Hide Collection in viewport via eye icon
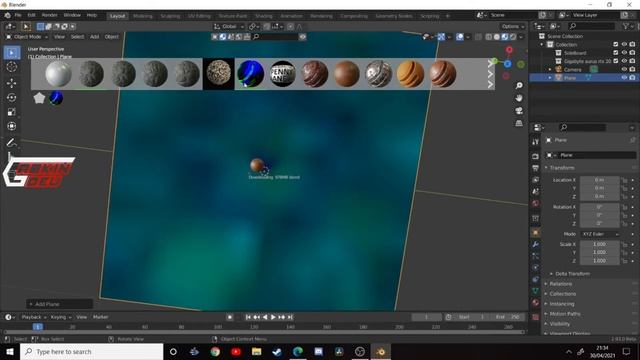The height and width of the screenshot is (360, 640). point(624,44)
